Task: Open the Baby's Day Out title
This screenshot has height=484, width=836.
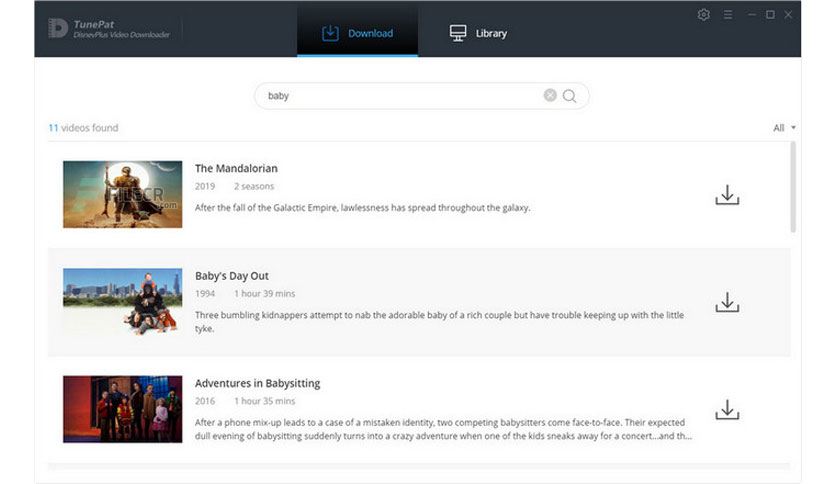Action: pyautogui.click(x=231, y=276)
